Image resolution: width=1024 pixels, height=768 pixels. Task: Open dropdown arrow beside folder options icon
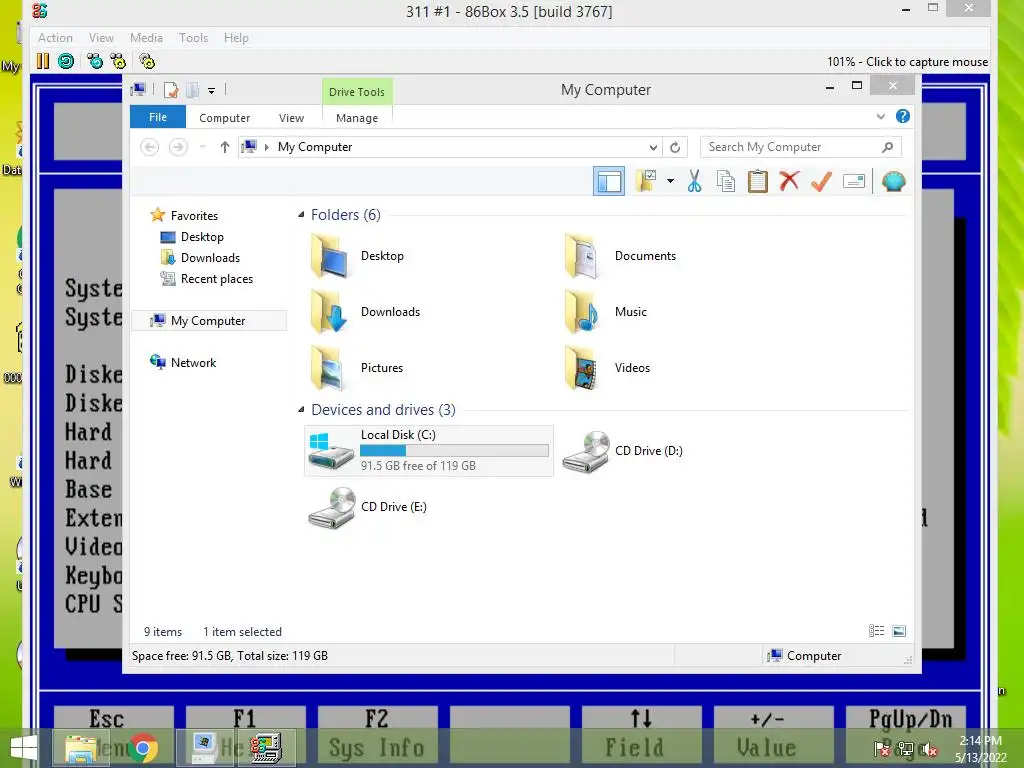click(670, 181)
